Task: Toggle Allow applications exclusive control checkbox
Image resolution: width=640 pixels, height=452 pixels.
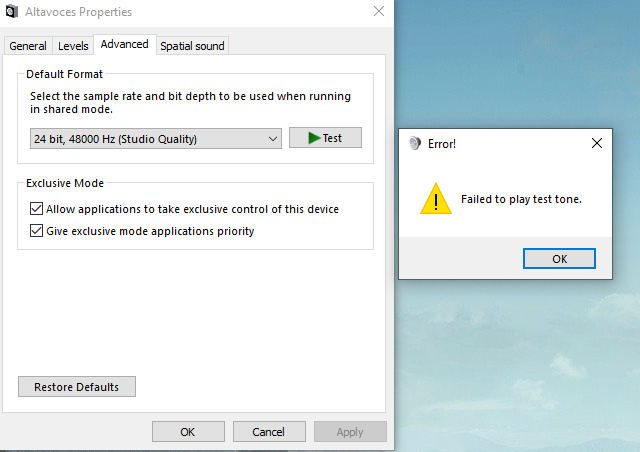Action: tap(36, 209)
